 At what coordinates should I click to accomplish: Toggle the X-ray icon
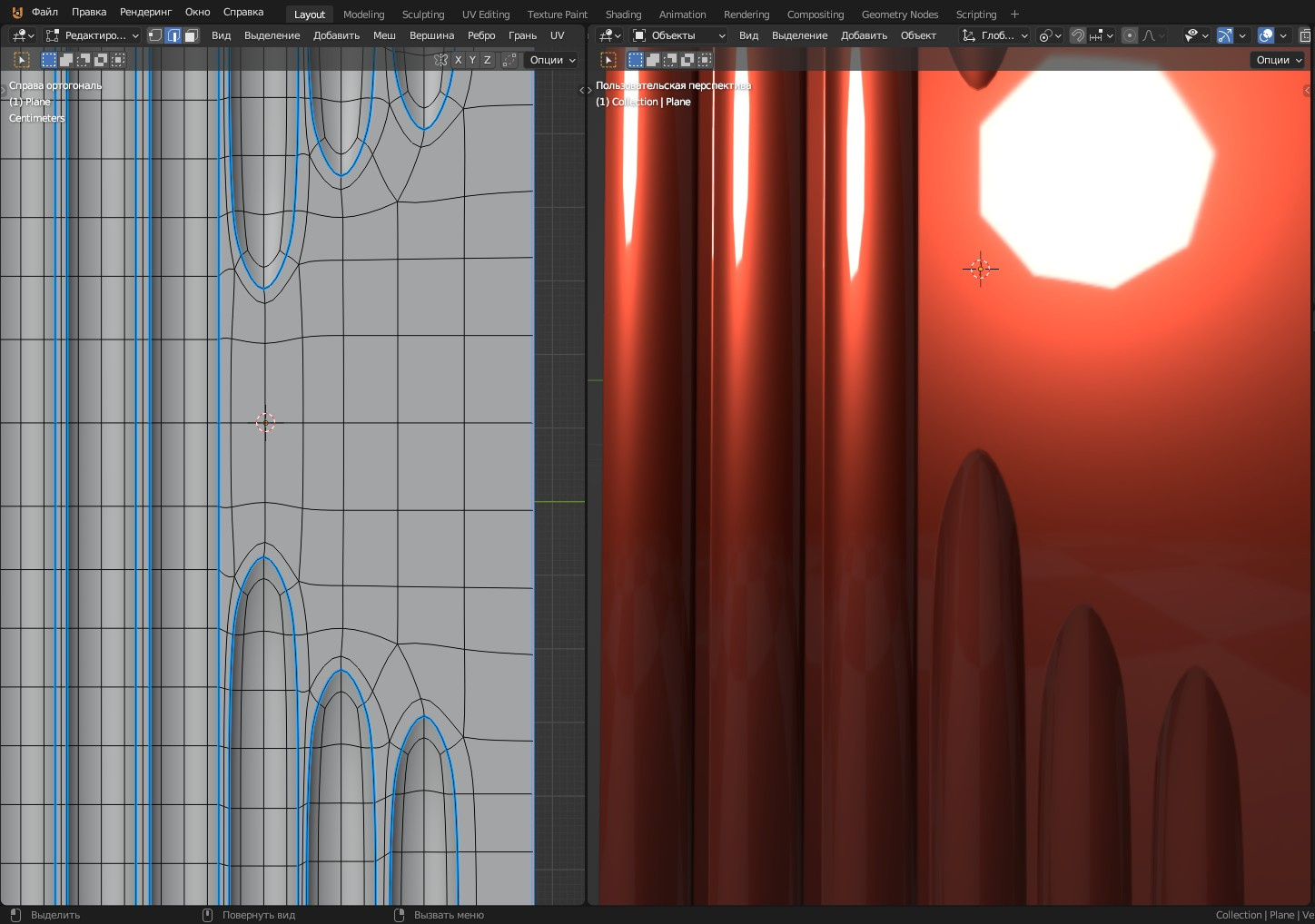pyautogui.click(x=1306, y=35)
